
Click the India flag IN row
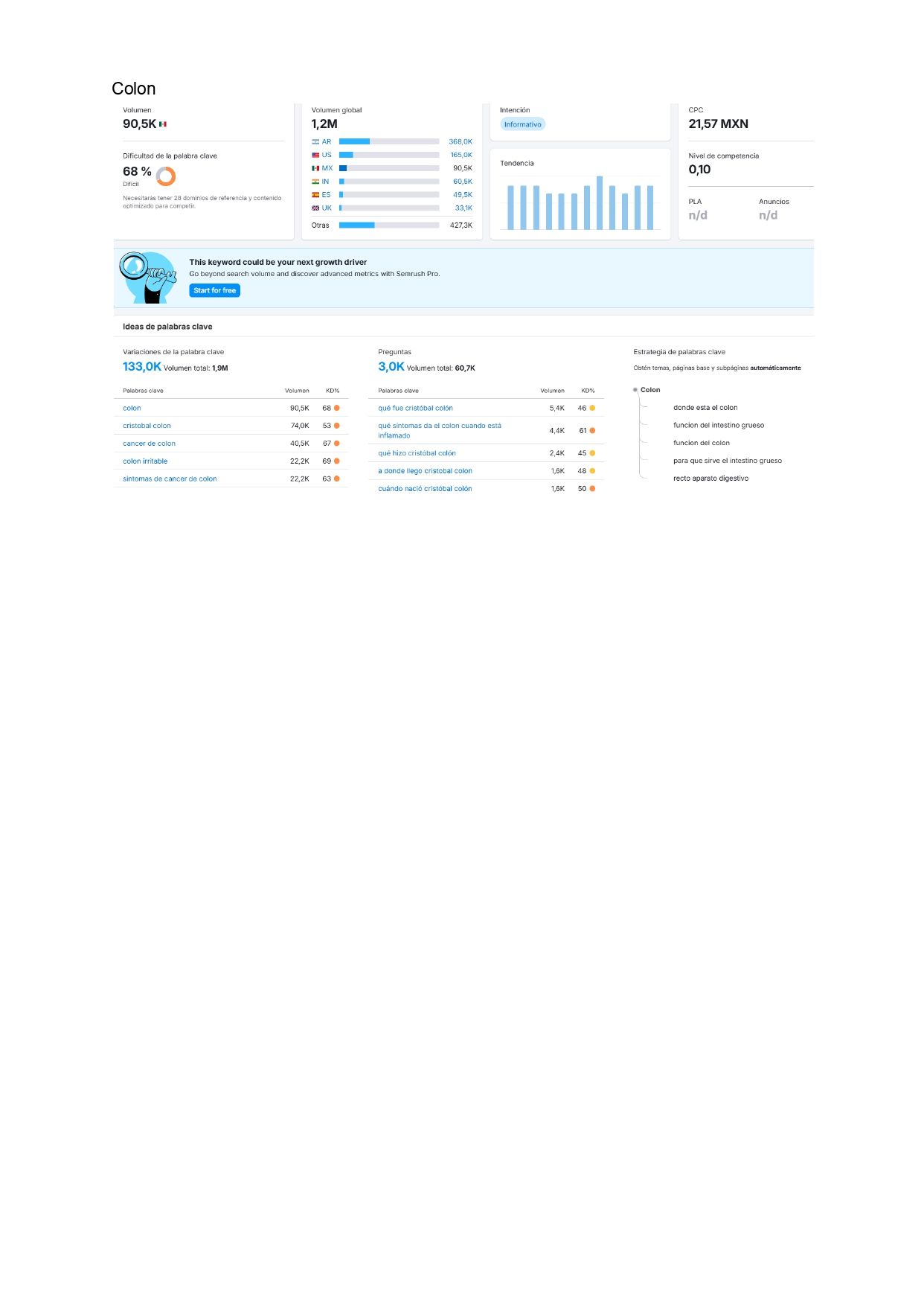click(x=315, y=182)
